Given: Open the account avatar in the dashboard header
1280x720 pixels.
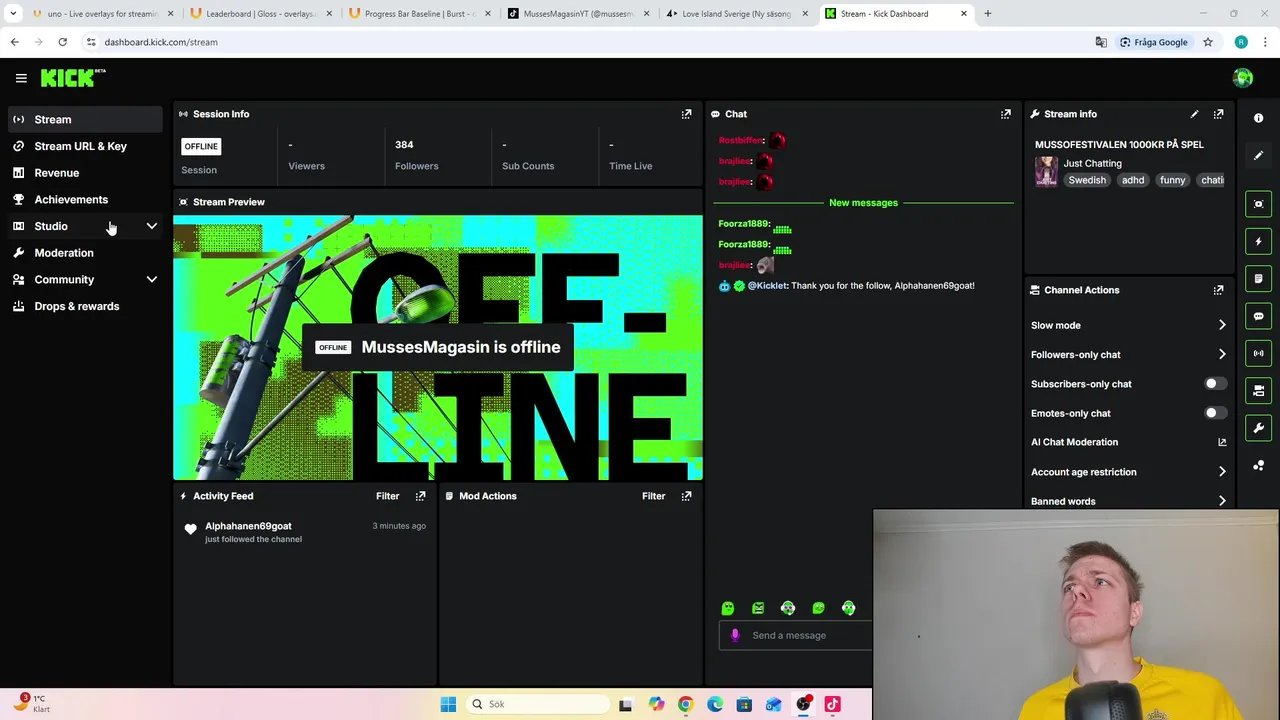Looking at the screenshot, I should 1243,77.
